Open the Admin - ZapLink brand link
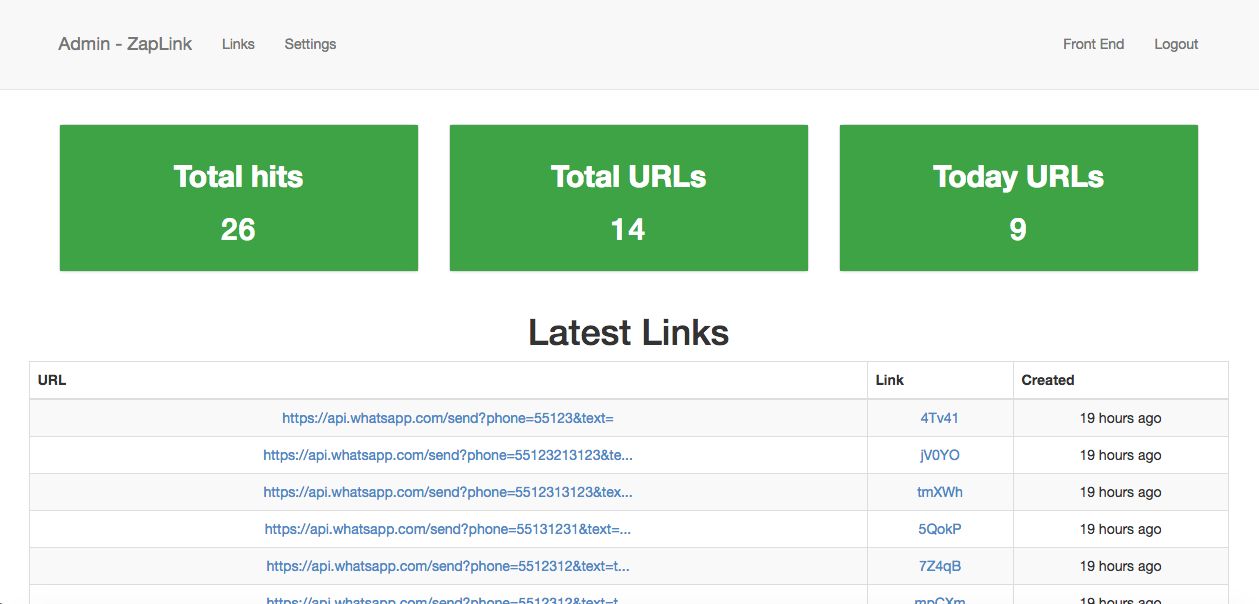1259x604 pixels. coord(125,44)
